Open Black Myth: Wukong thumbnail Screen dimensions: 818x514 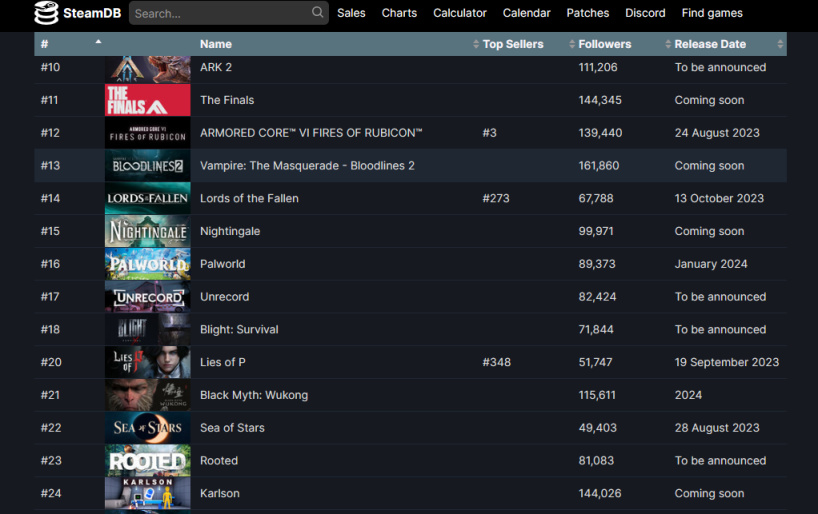(x=148, y=395)
